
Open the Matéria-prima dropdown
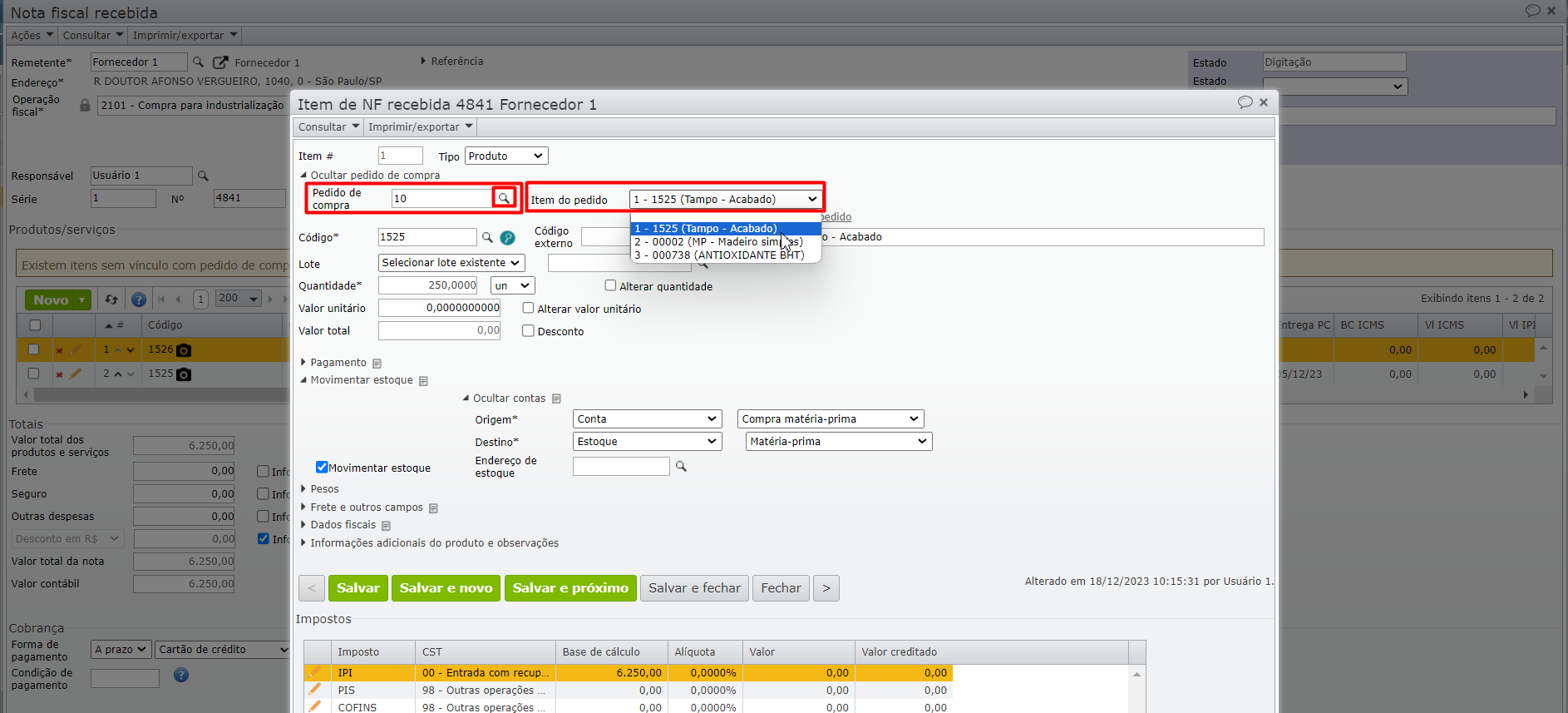pyautogui.click(x=839, y=442)
